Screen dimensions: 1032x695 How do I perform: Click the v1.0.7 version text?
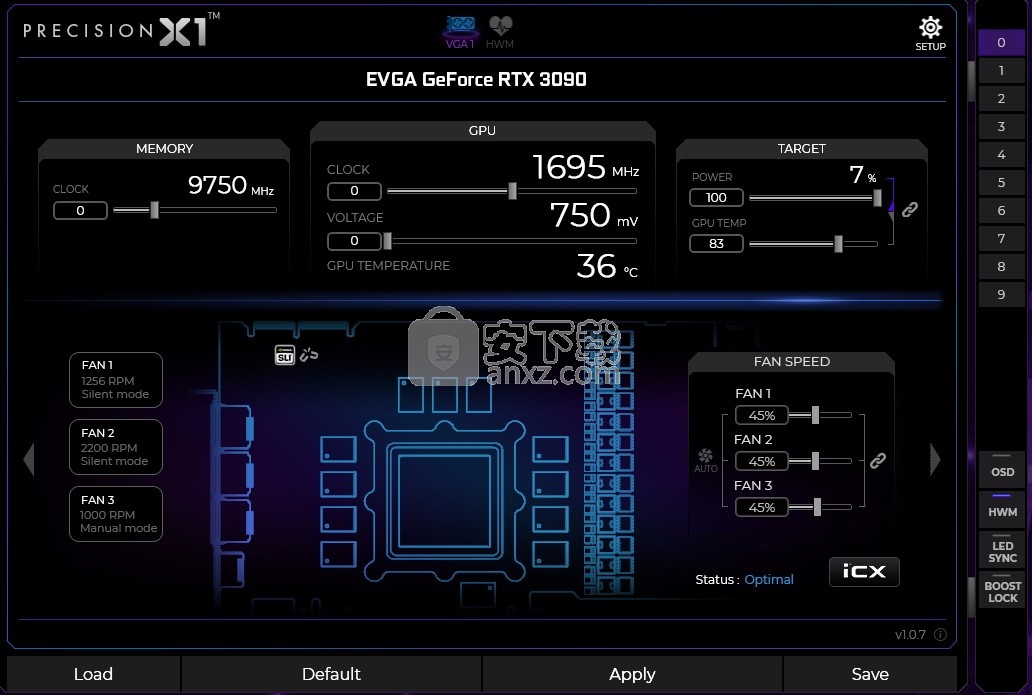pos(910,634)
